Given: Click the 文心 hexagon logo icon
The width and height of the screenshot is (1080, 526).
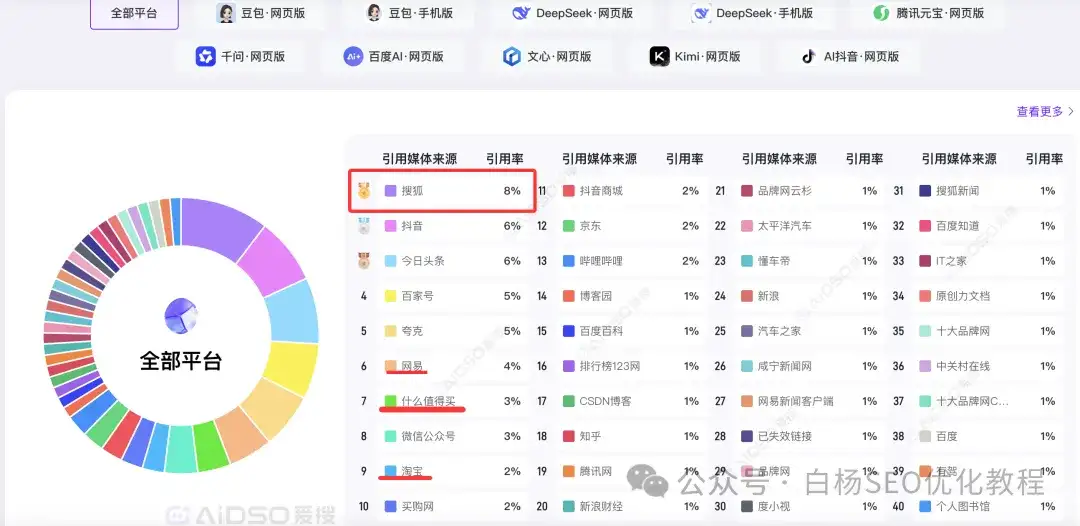Looking at the screenshot, I should [x=512, y=56].
